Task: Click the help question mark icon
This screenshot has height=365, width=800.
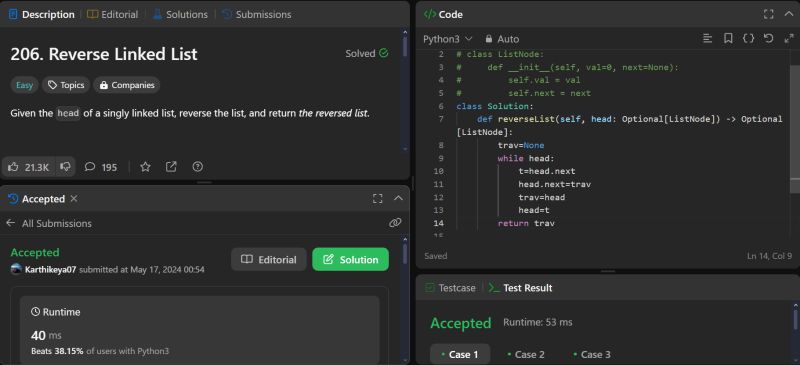Action: [197, 166]
